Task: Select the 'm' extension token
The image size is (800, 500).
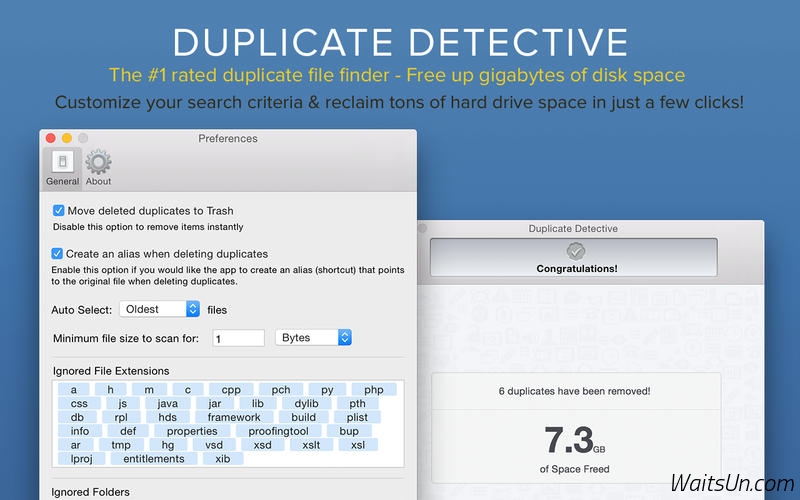Action: [149, 390]
